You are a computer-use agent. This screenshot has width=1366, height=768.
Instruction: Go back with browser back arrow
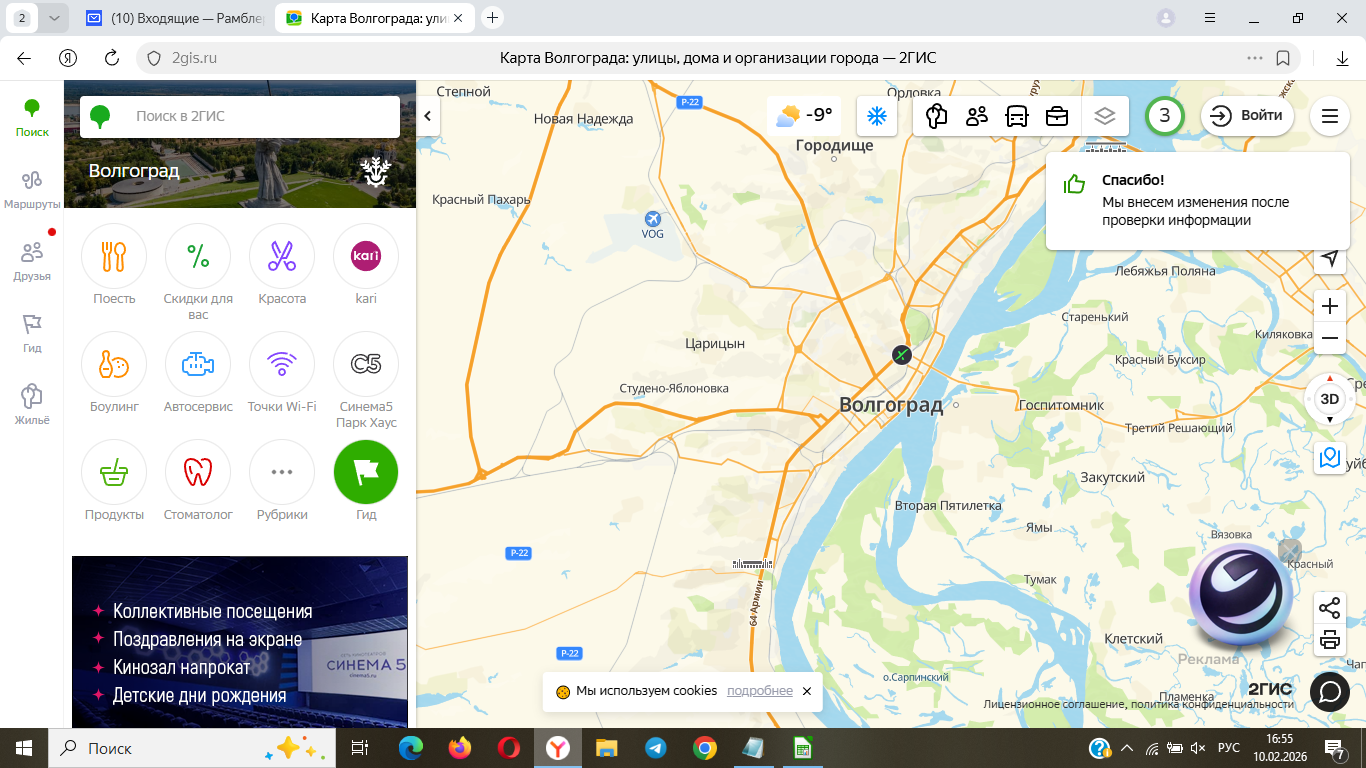point(24,58)
